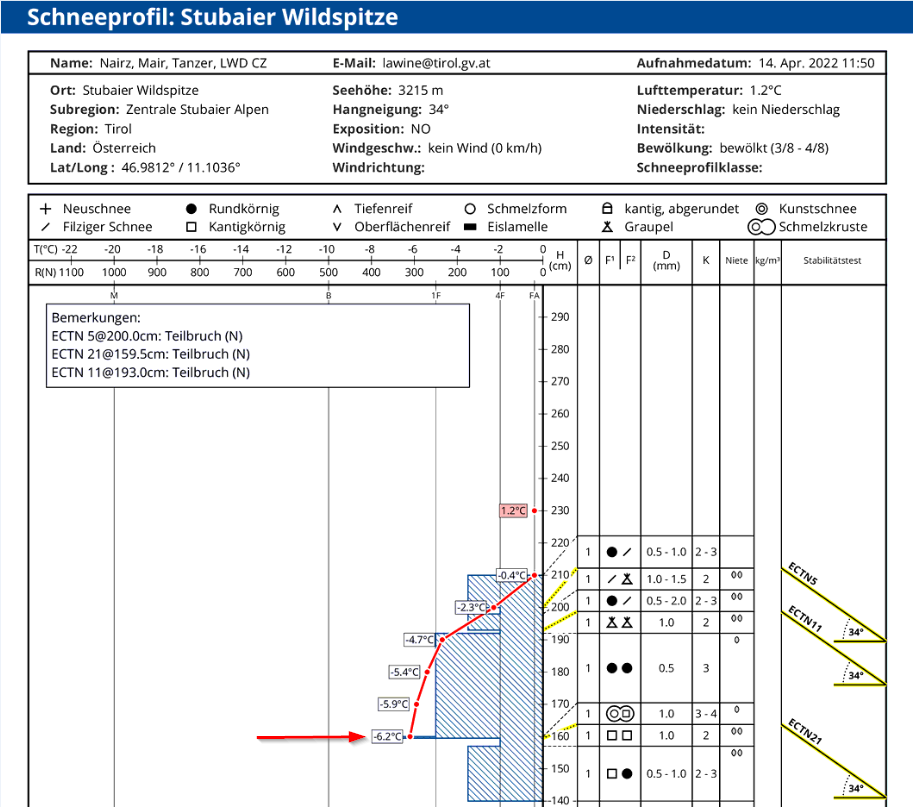Click the Tiefenreif caret symbol in legend

pos(337,208)
